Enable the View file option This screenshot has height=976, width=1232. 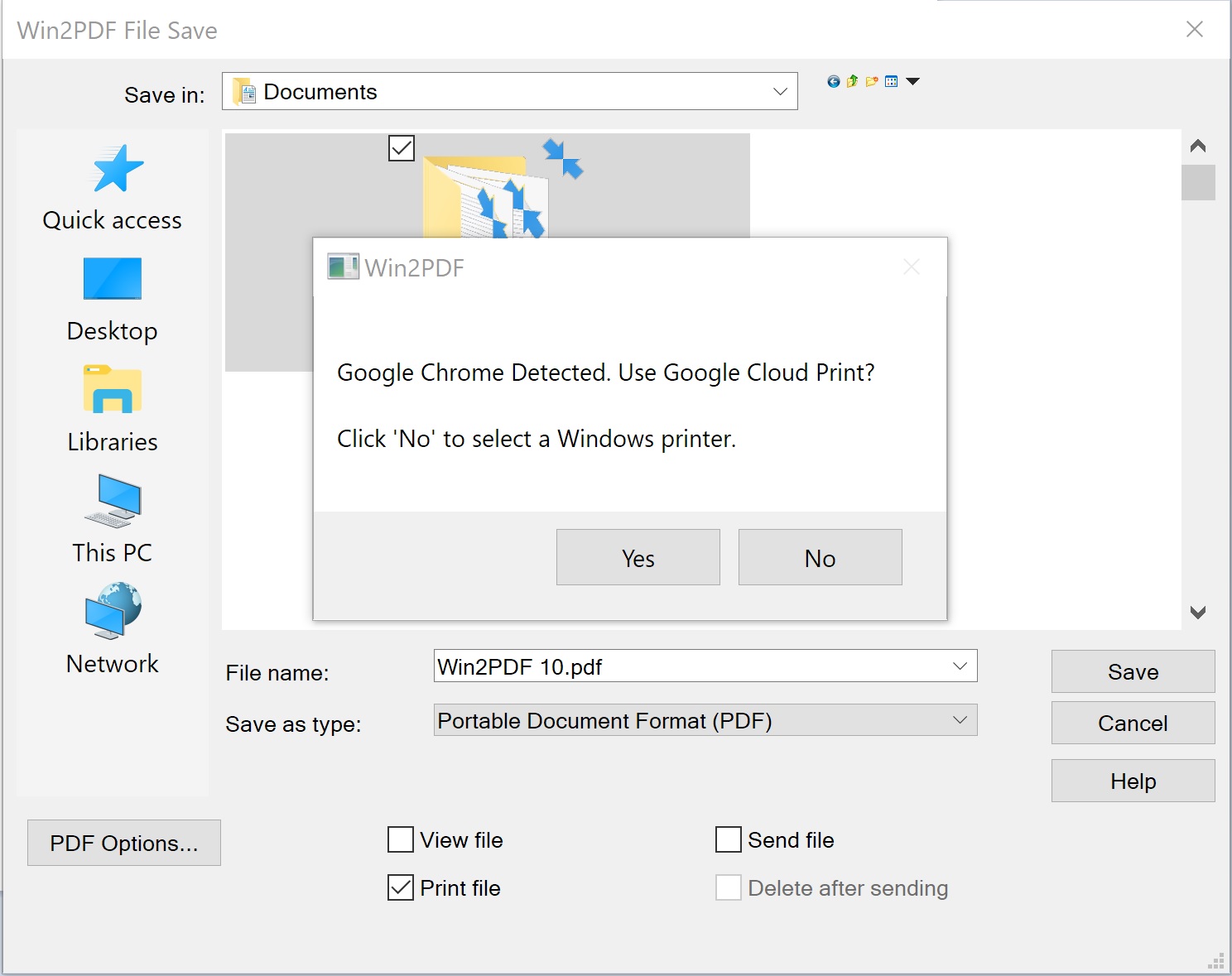[400, 839]
